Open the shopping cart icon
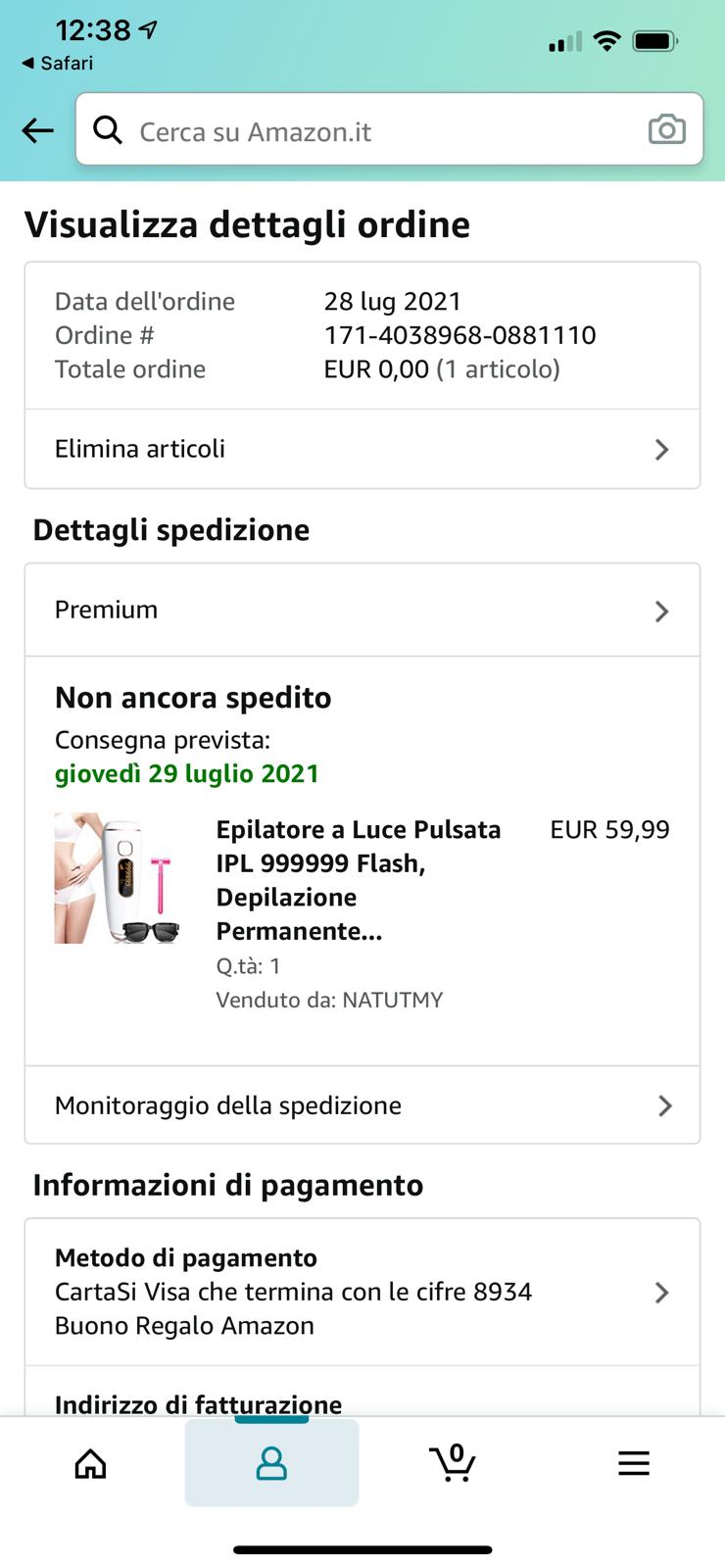Screen dimensions: 725x1568 click(453, 1463)
